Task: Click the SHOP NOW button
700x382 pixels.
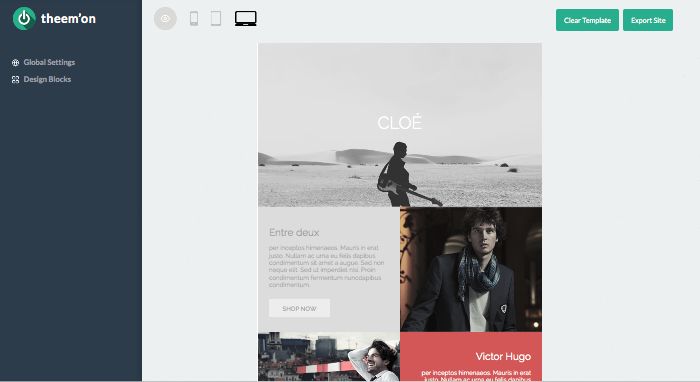Action: [x=300, y=308]
